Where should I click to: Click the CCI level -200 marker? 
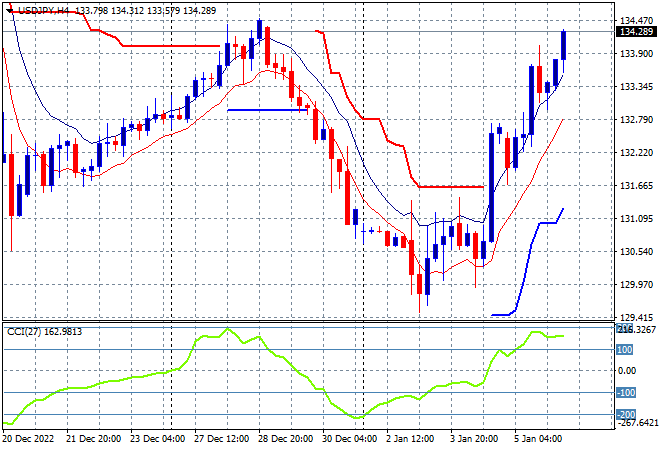(626, 415)
